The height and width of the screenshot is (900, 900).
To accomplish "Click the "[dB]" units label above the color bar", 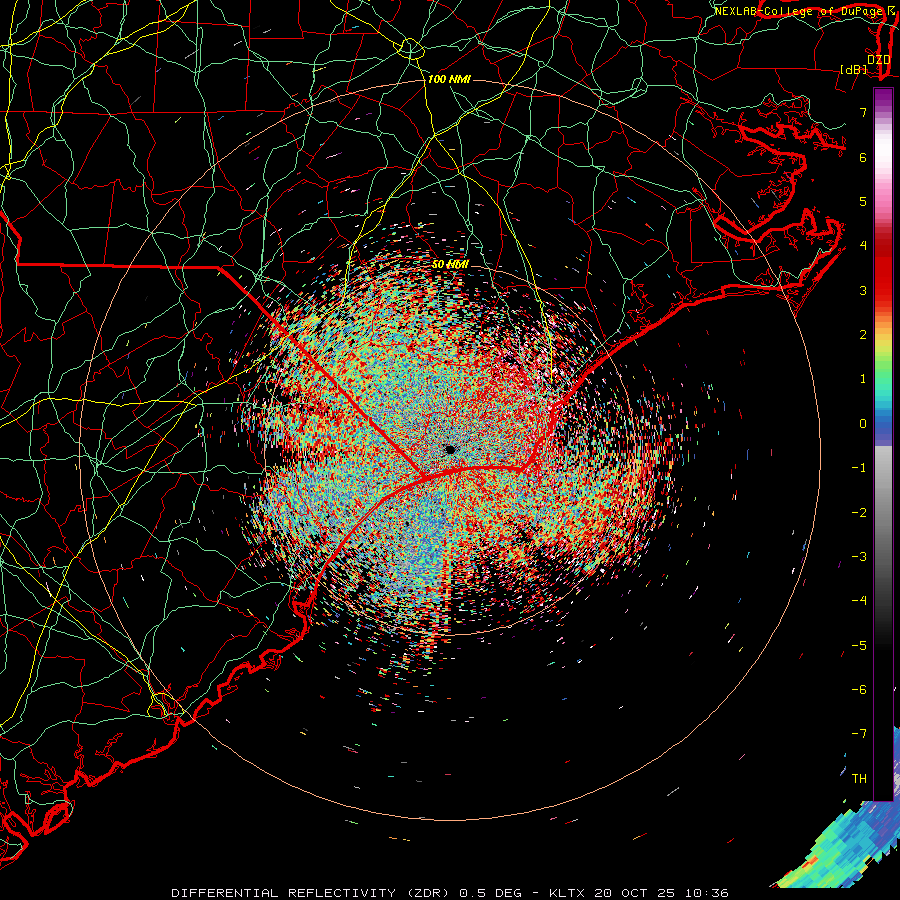I will 854,69.
